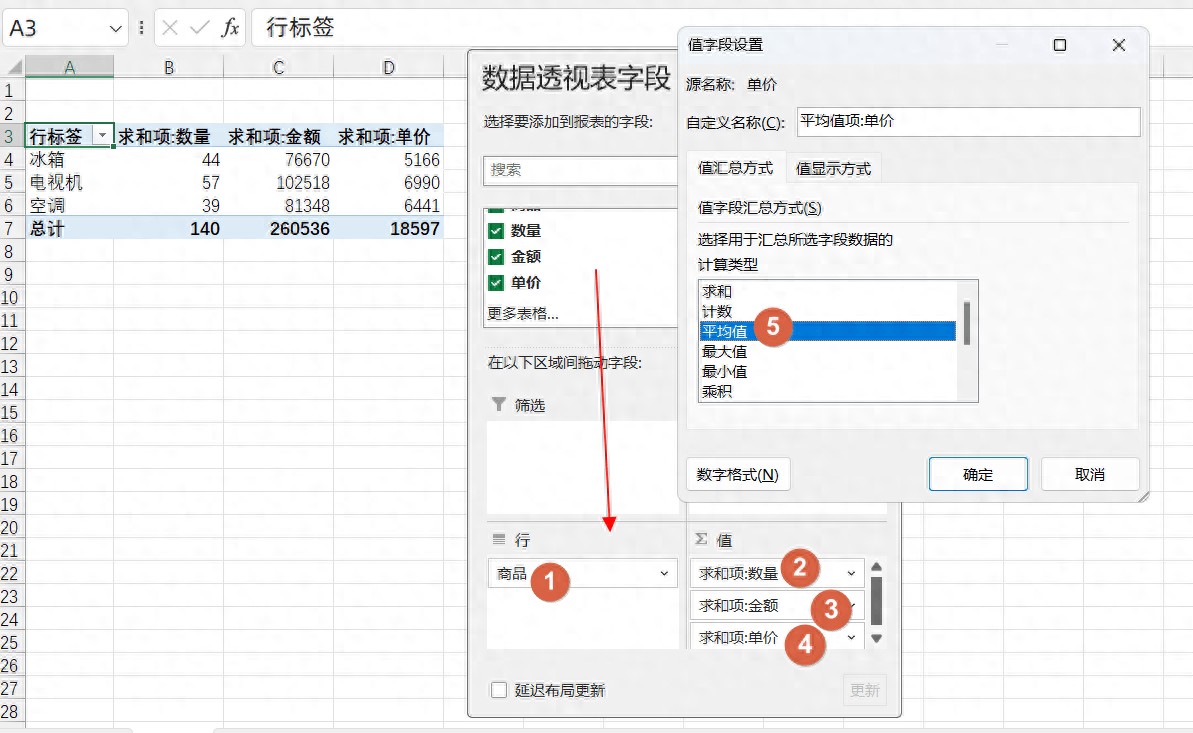Switch to the 值显示方式 tab
The width and height of the screenshot is (1193, 733).
[832, 168]
